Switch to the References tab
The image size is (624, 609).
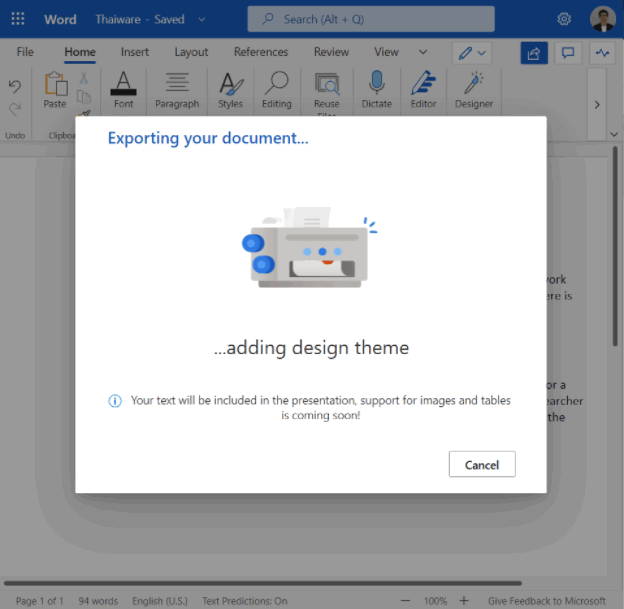[261, 52]
